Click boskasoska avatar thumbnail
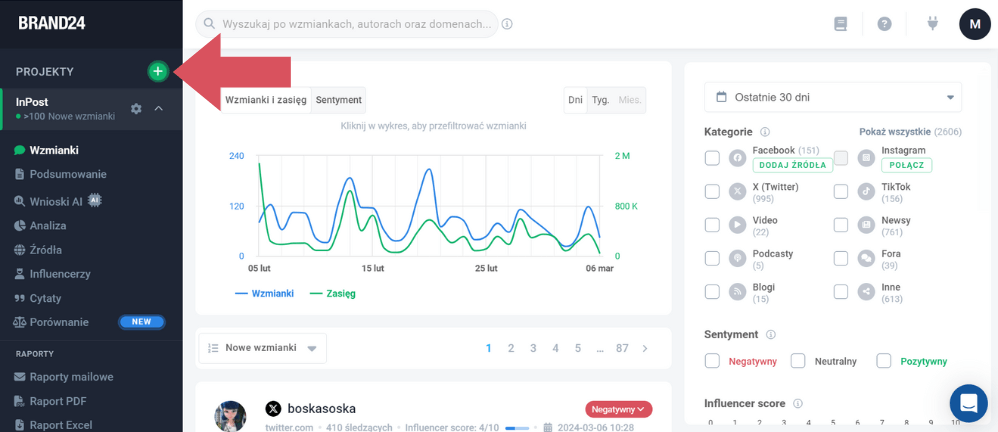 230,416
